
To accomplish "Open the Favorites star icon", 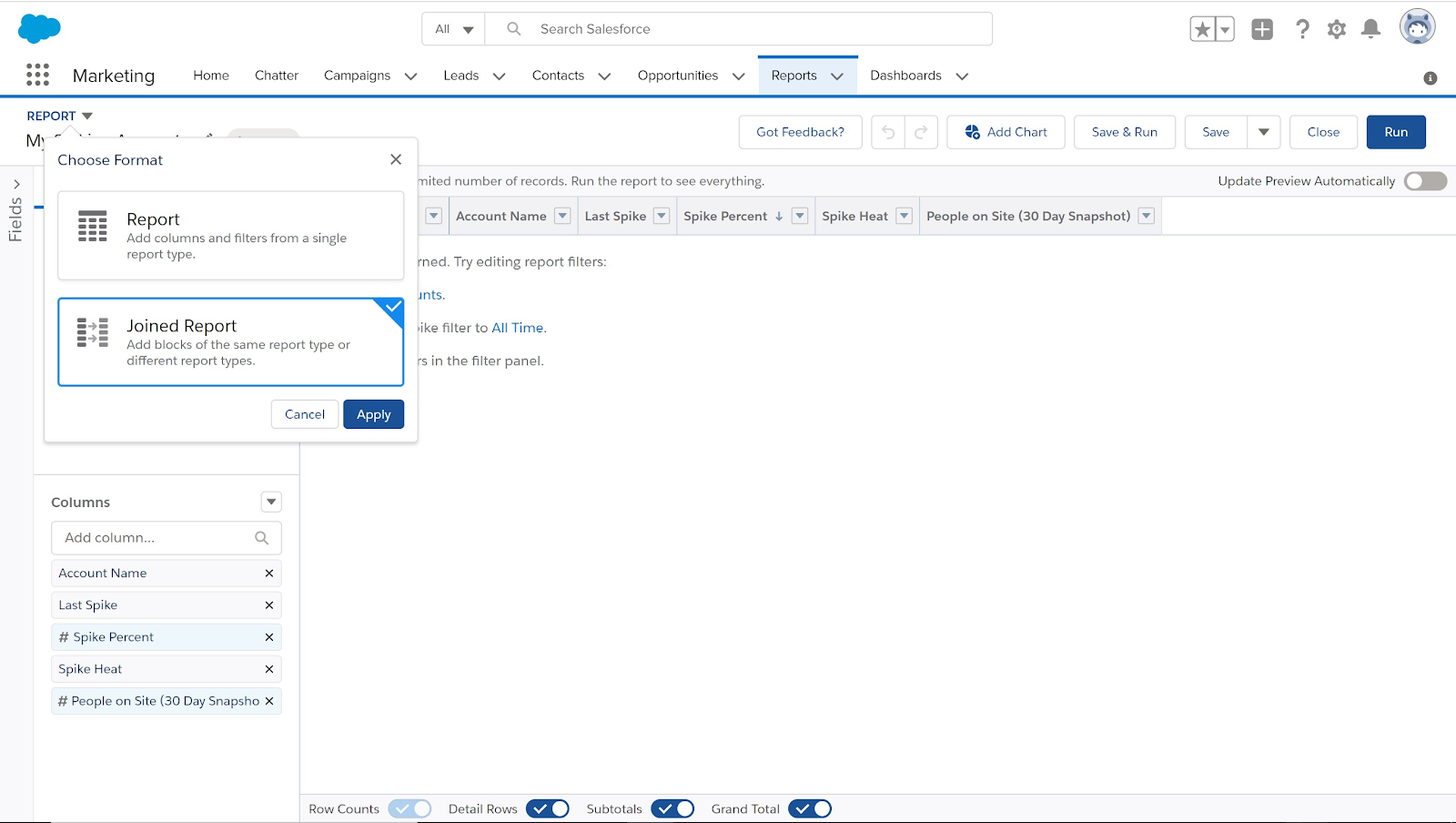I will 1202,29.
